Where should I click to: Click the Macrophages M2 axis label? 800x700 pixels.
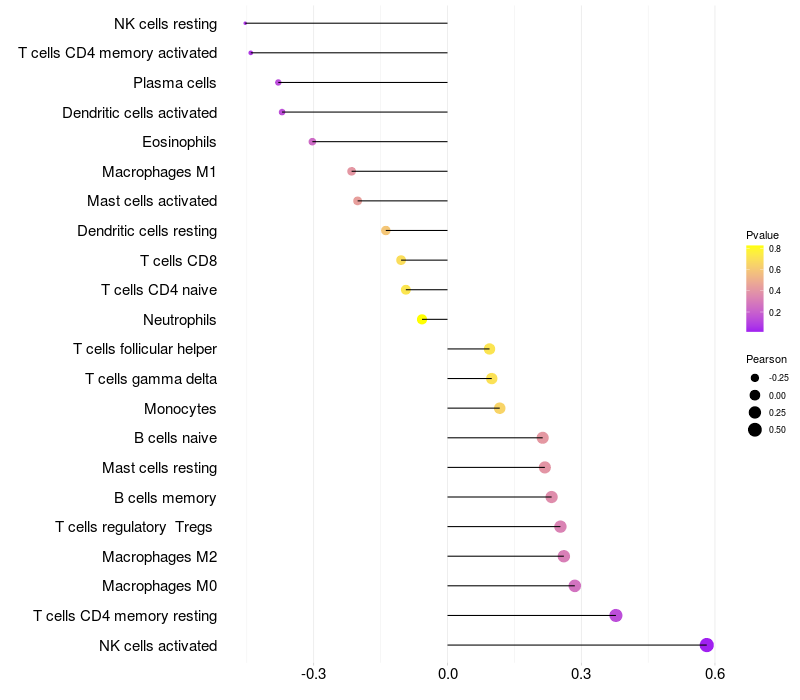coord(159,557)
